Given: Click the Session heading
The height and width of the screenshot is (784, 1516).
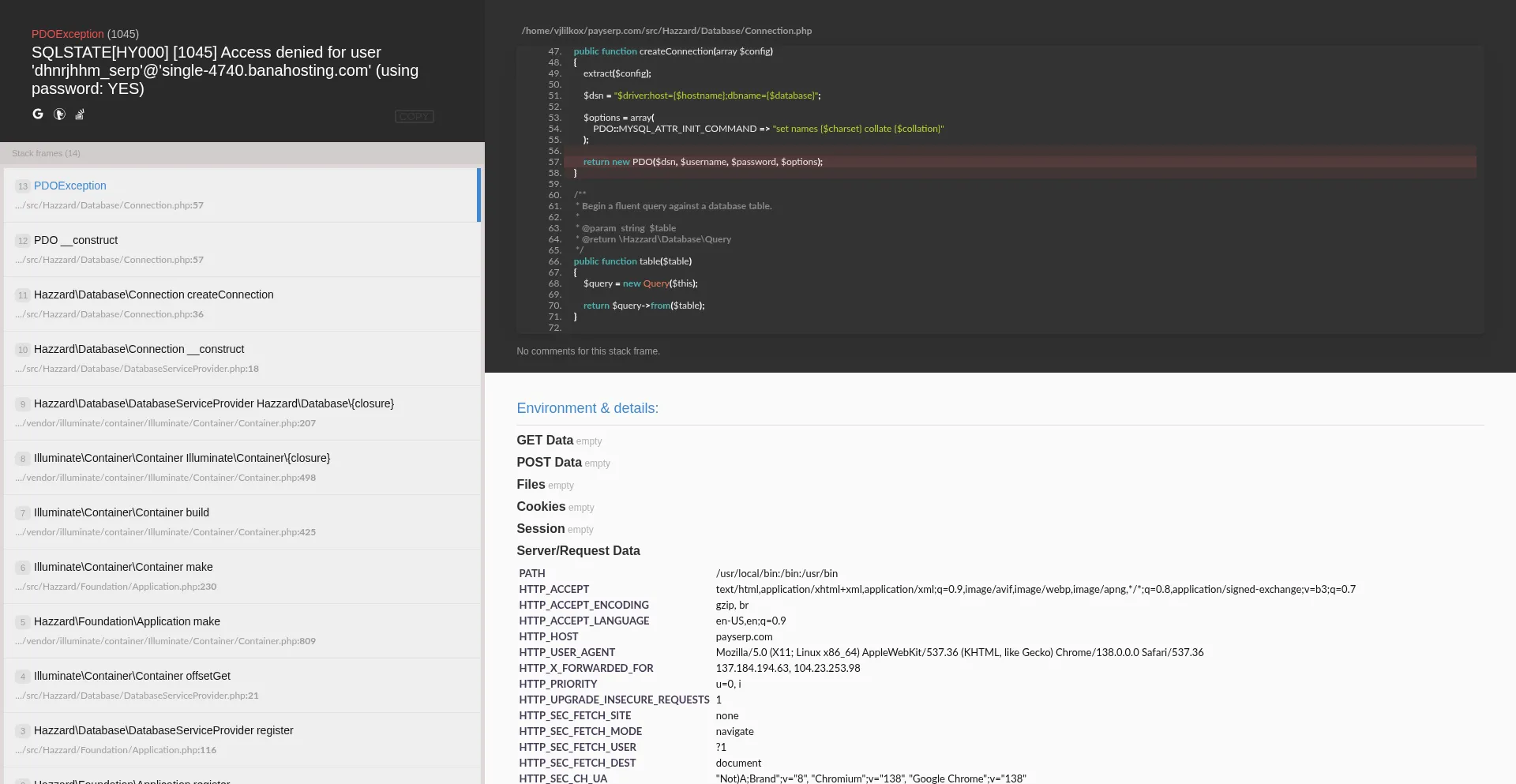Looking at the screenshot, I should pyautogui.click(x=540, y=529).
